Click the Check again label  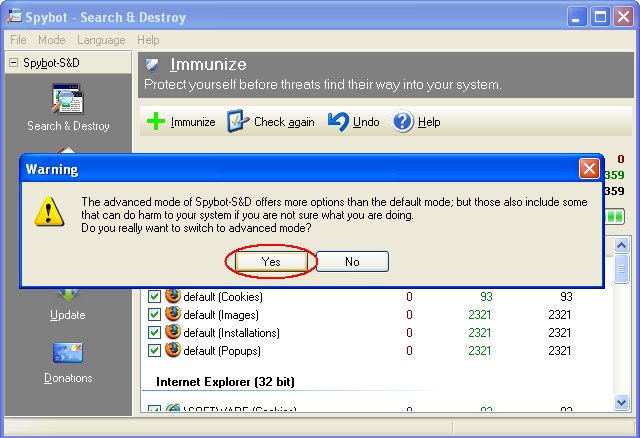284,122
